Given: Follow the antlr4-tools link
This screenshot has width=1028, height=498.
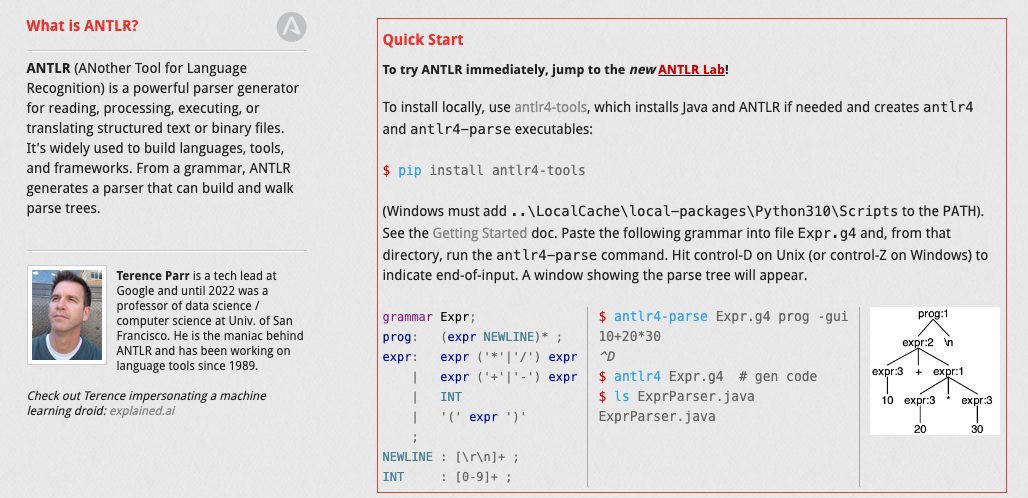Looking at the screenshot, I should click(550, 107).
